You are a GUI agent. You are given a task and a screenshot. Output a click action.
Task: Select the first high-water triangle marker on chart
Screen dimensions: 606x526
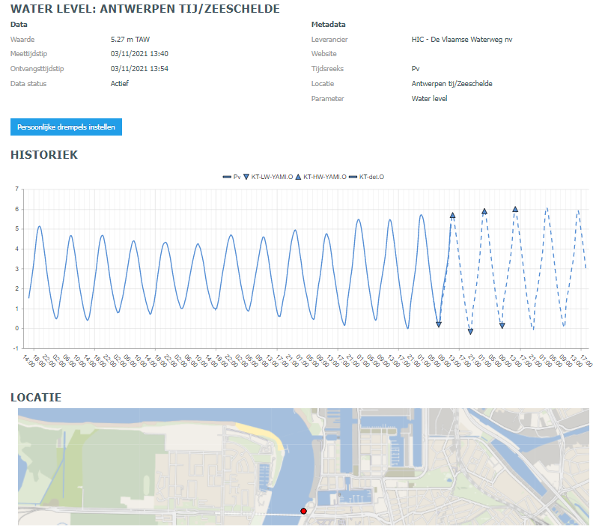(x=453, y=215)
